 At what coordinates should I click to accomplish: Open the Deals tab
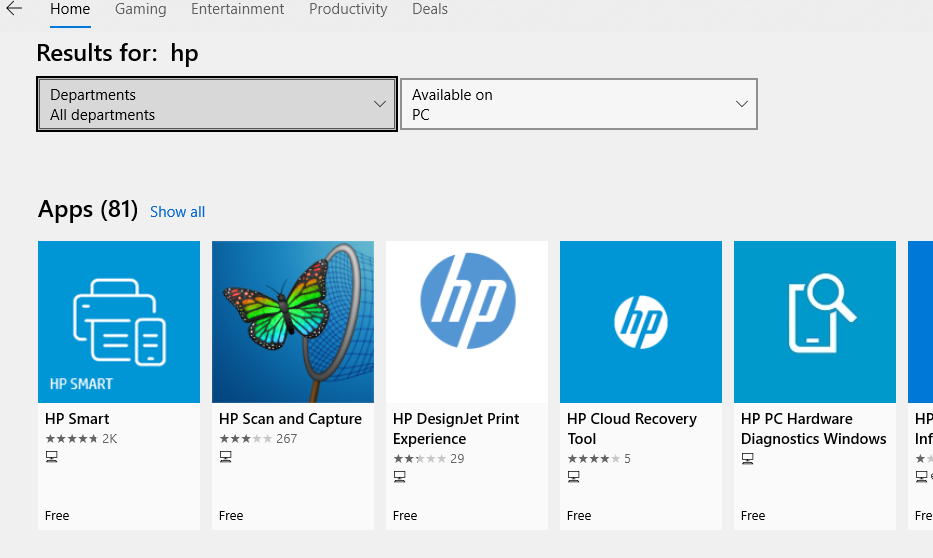pos(430,9)
